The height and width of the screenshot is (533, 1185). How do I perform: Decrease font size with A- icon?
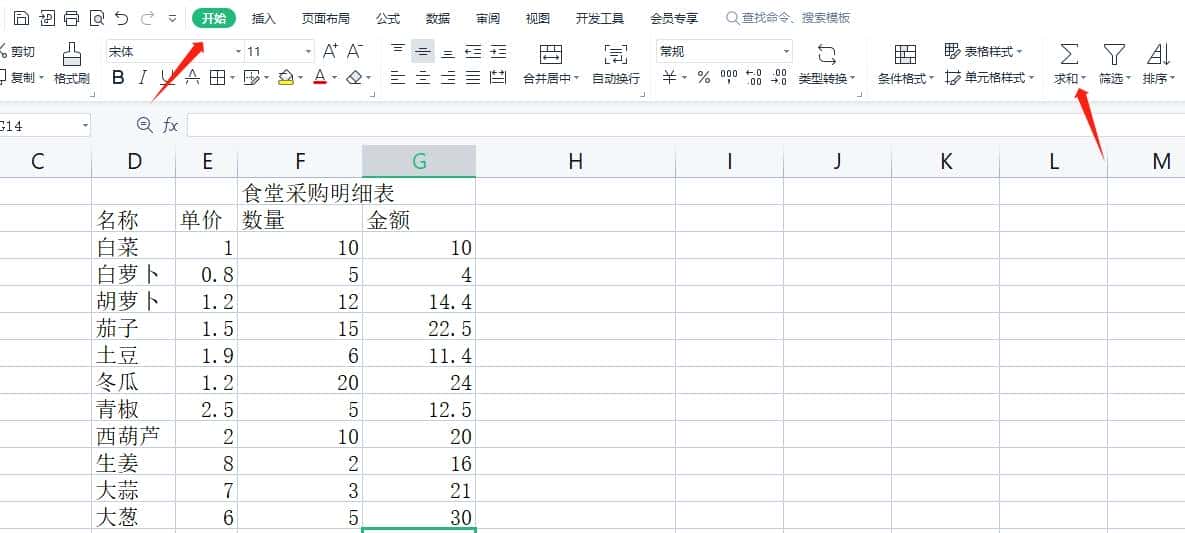click(x=354, y=51)
